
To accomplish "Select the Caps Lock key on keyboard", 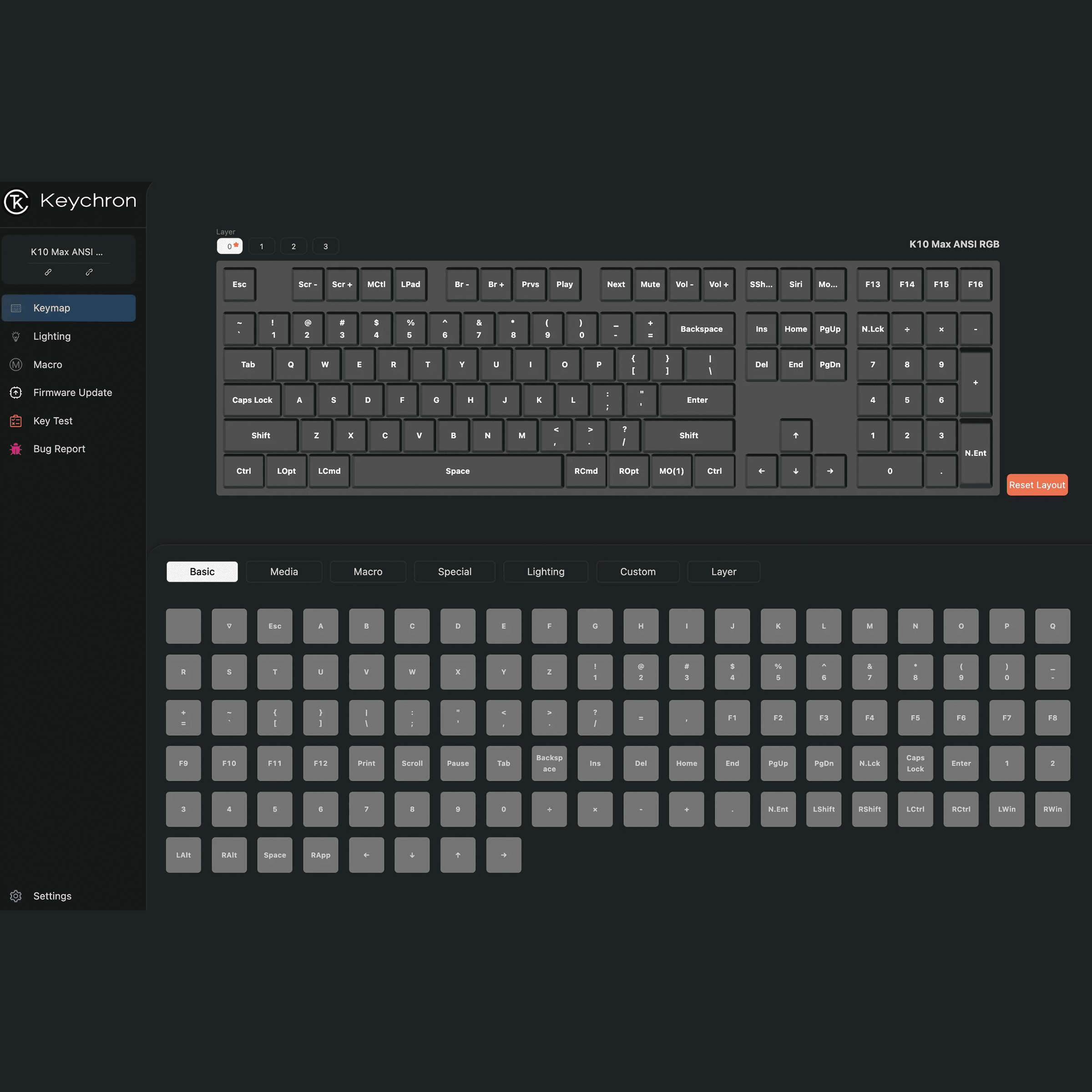I will [x=252, y=399].
